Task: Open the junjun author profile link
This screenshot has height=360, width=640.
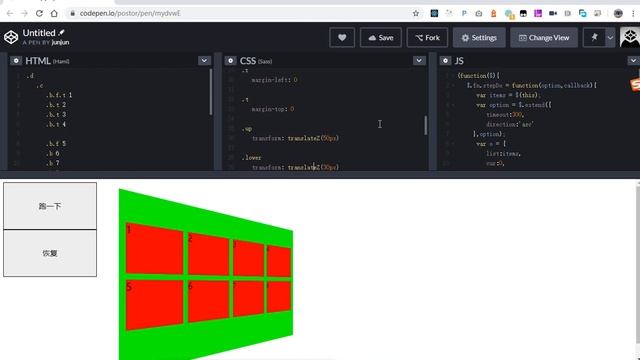Action: (60, 42)
